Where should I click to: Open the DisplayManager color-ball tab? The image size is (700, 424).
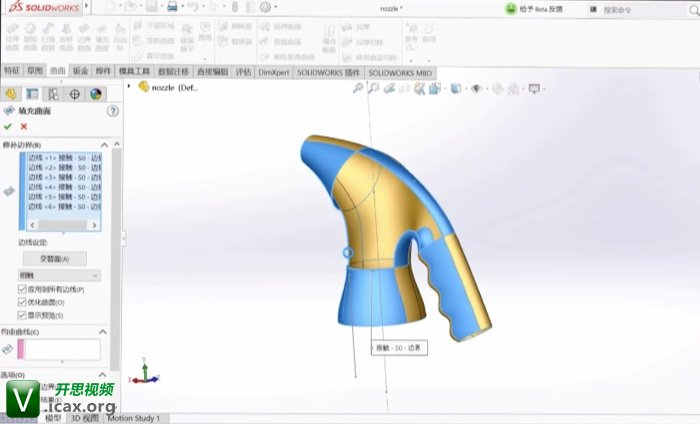click(x=96, y=94)
